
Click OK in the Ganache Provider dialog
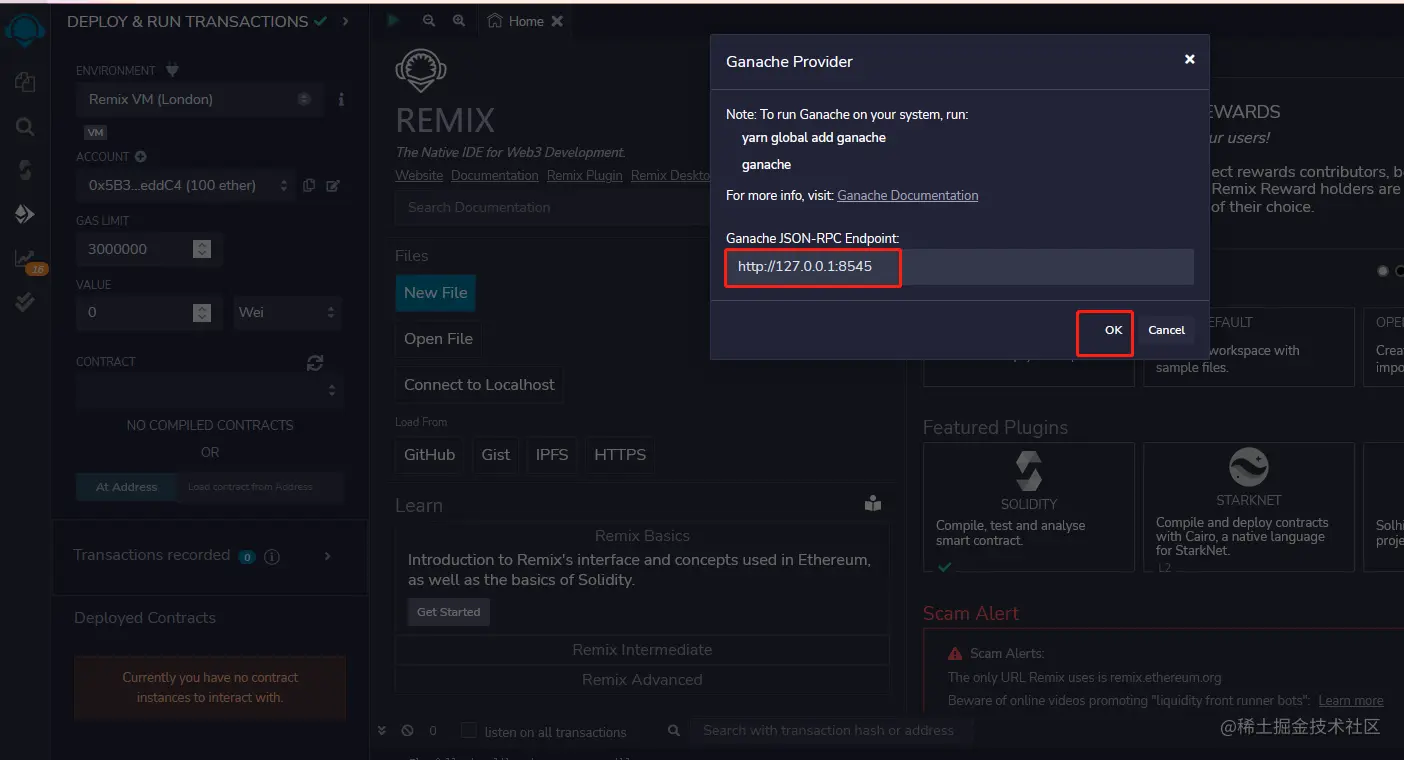tap(1113, 330)
